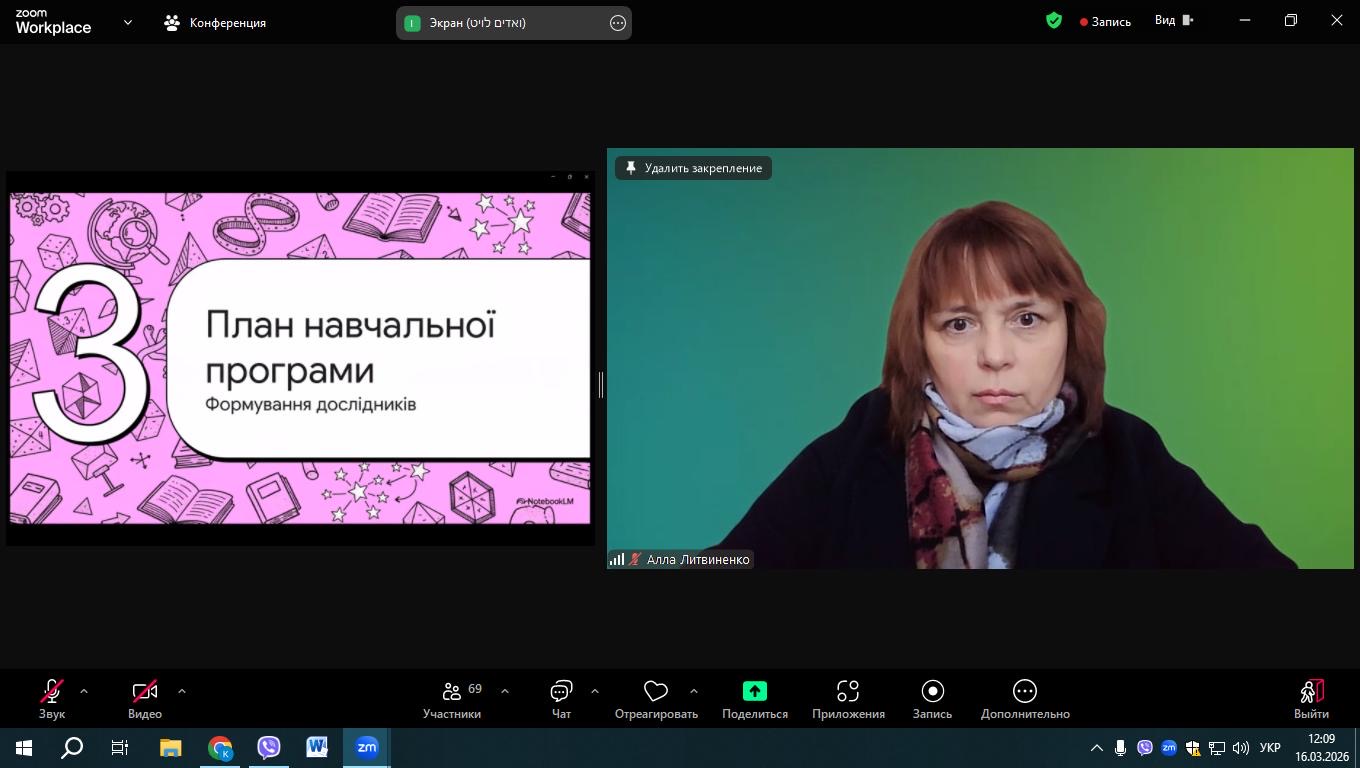Expand video options arrow next to Видео

tap(181, 691)
